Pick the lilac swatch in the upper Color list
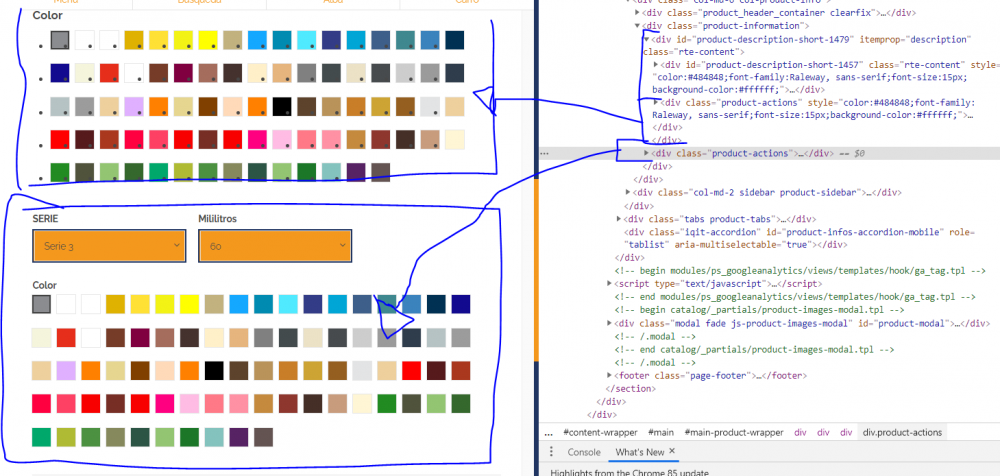This screenshot has width=1000, height=476. point(133,106)
